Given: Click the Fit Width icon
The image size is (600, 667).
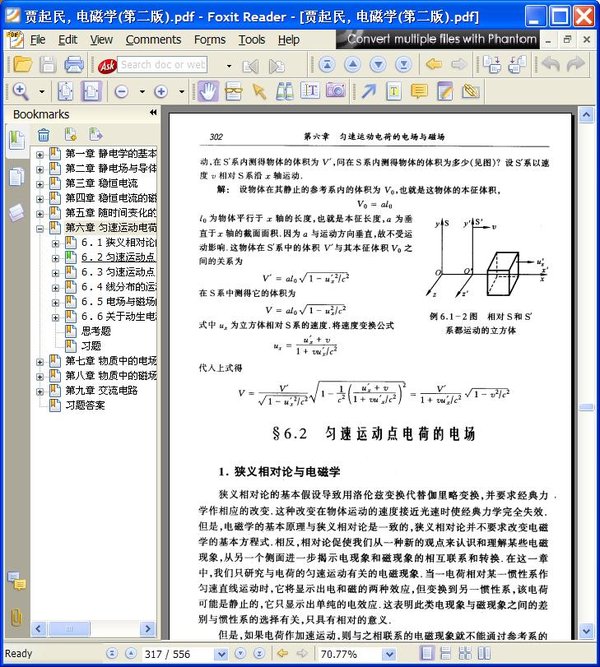Looking at the screenshot, I should [91, 91].
